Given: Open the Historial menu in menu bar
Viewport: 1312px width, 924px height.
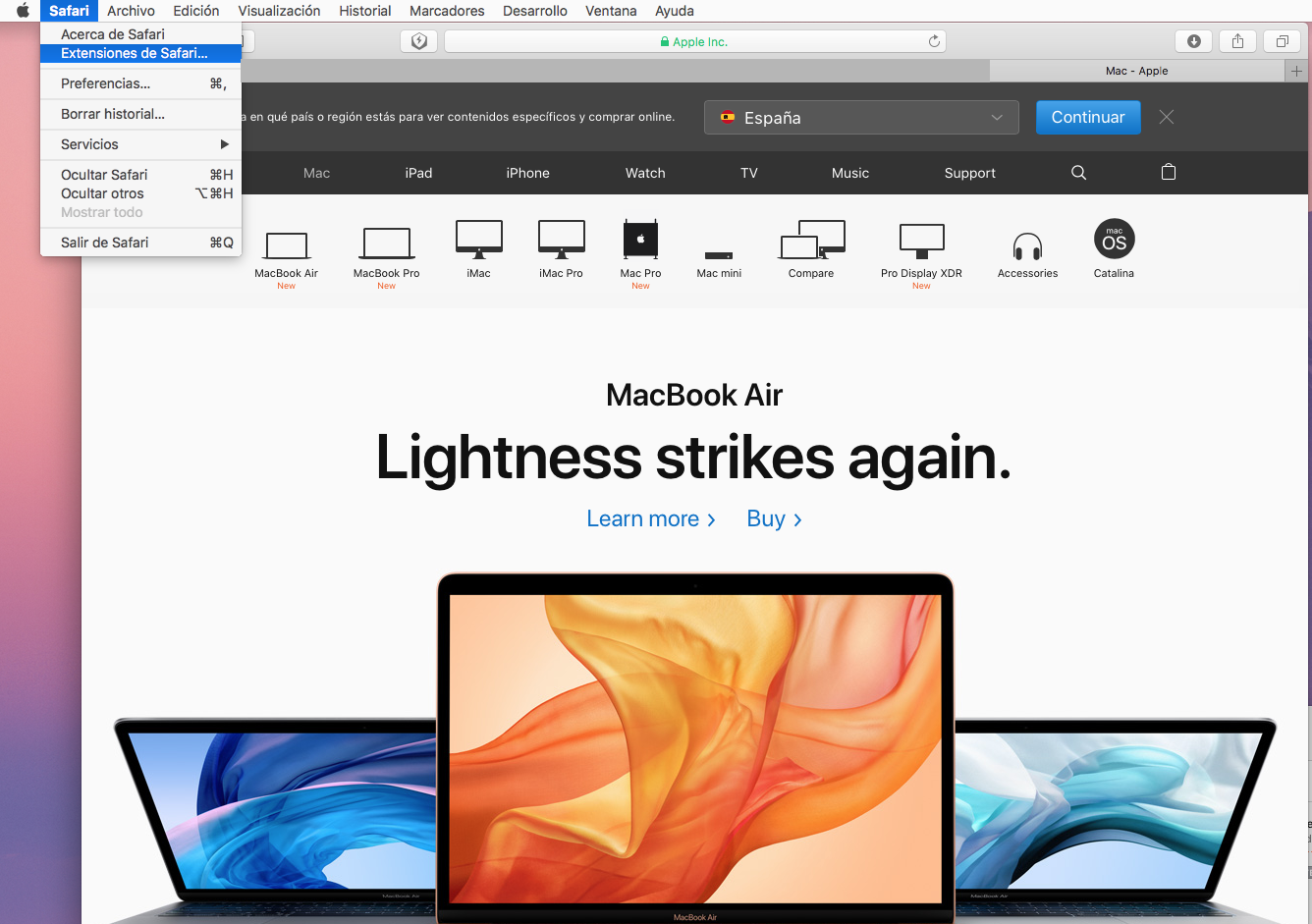Looking at the screenshot, I should (x=364, y=11).
